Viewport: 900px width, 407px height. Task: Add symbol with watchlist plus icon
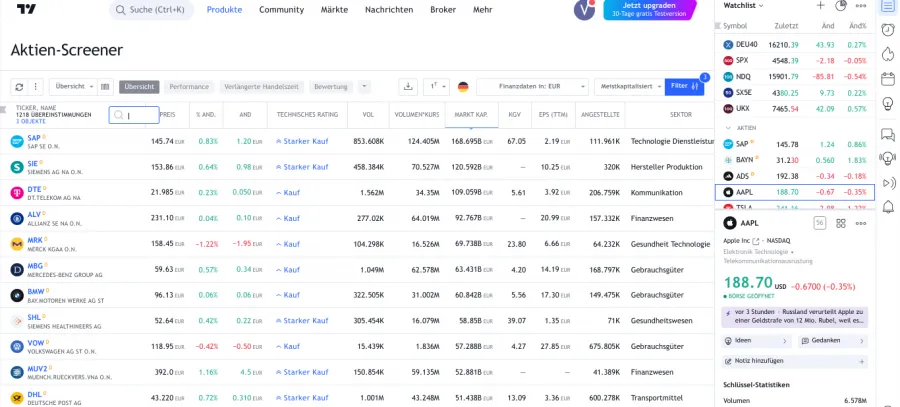click(821, 6)
